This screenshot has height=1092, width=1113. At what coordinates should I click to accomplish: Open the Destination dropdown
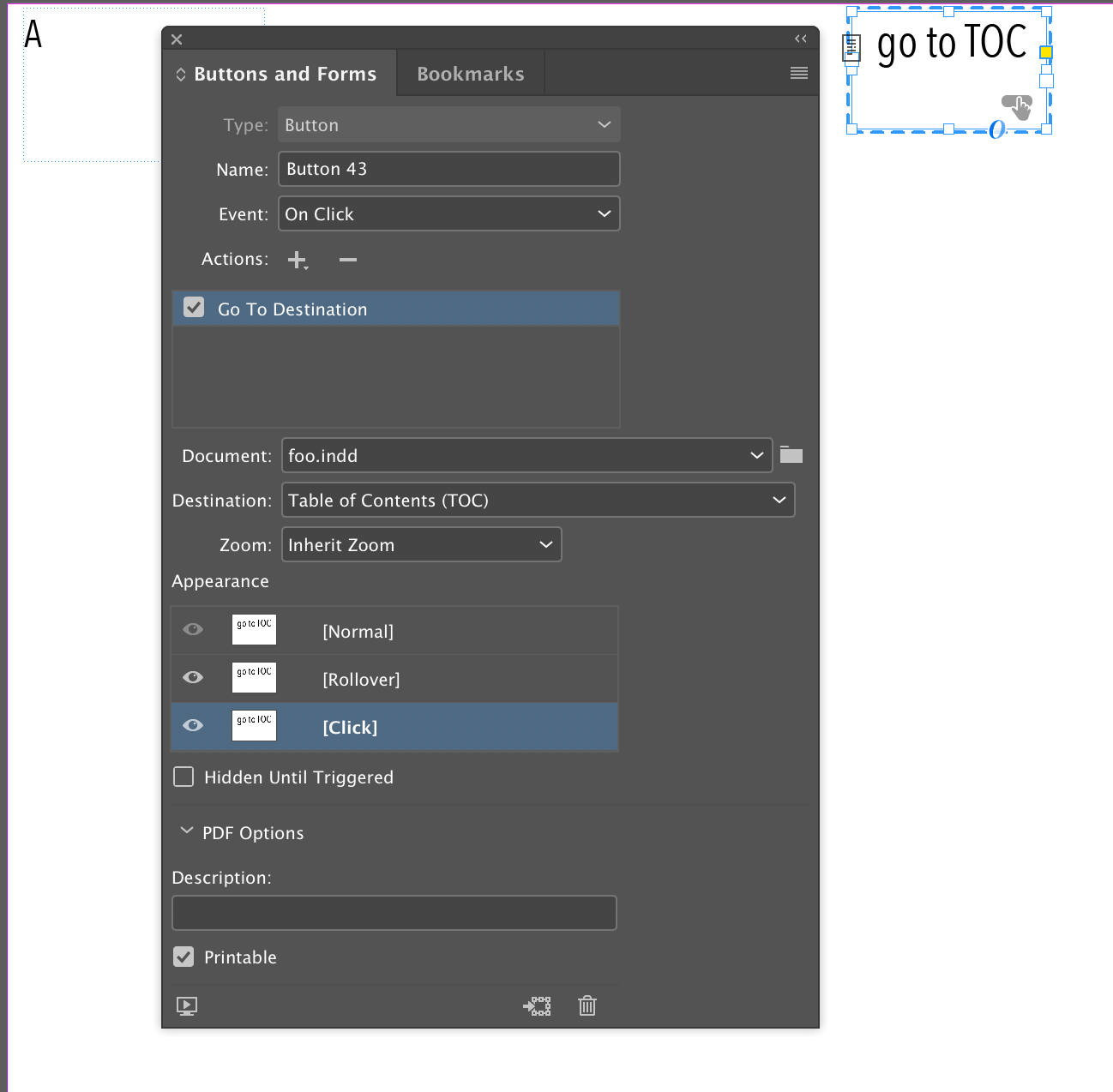coord(538,500)
